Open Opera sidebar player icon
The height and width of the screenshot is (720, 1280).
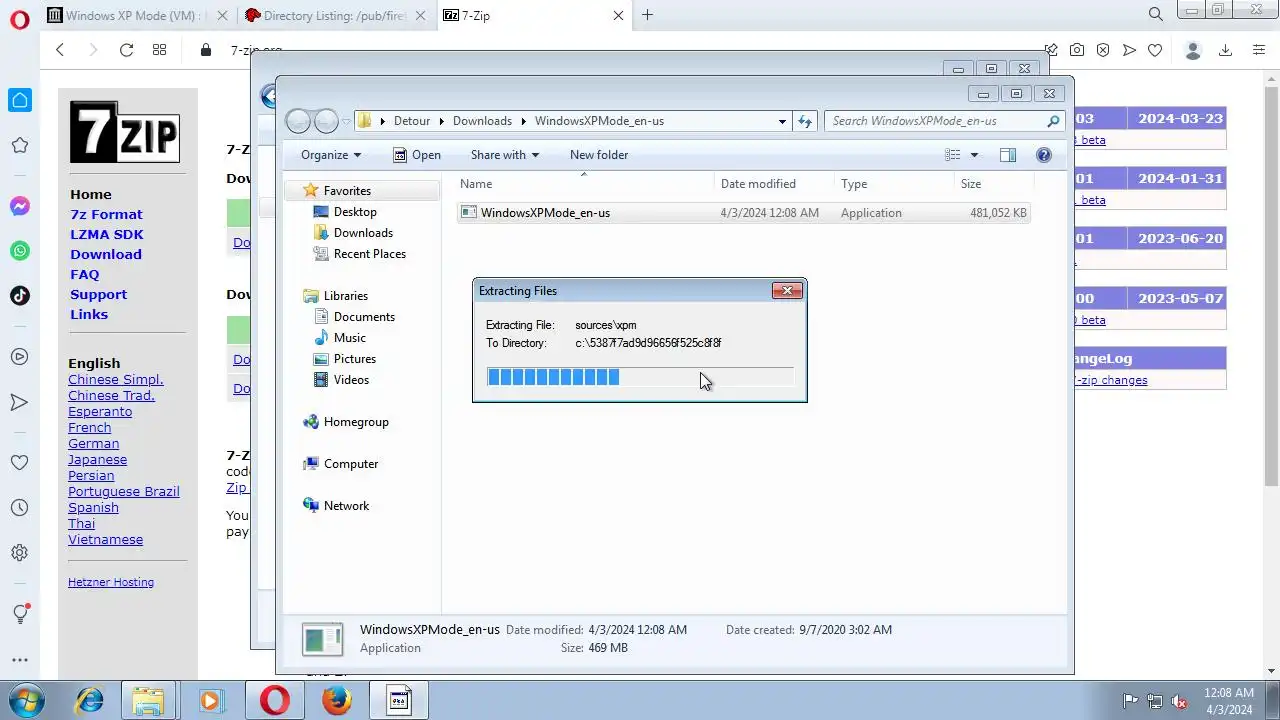(19, 357)
